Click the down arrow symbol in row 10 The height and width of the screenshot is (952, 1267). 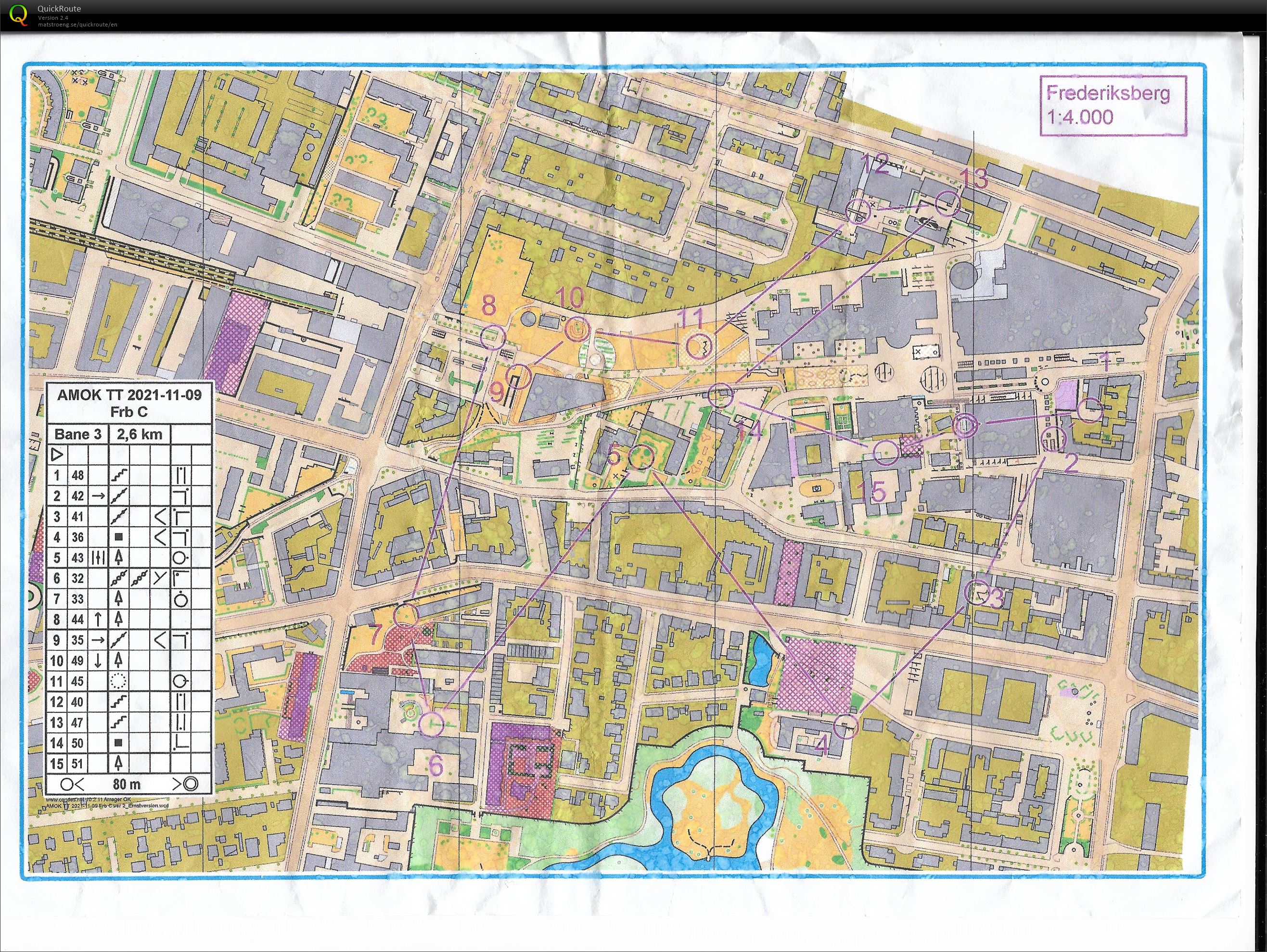click(x=98, y=660)
